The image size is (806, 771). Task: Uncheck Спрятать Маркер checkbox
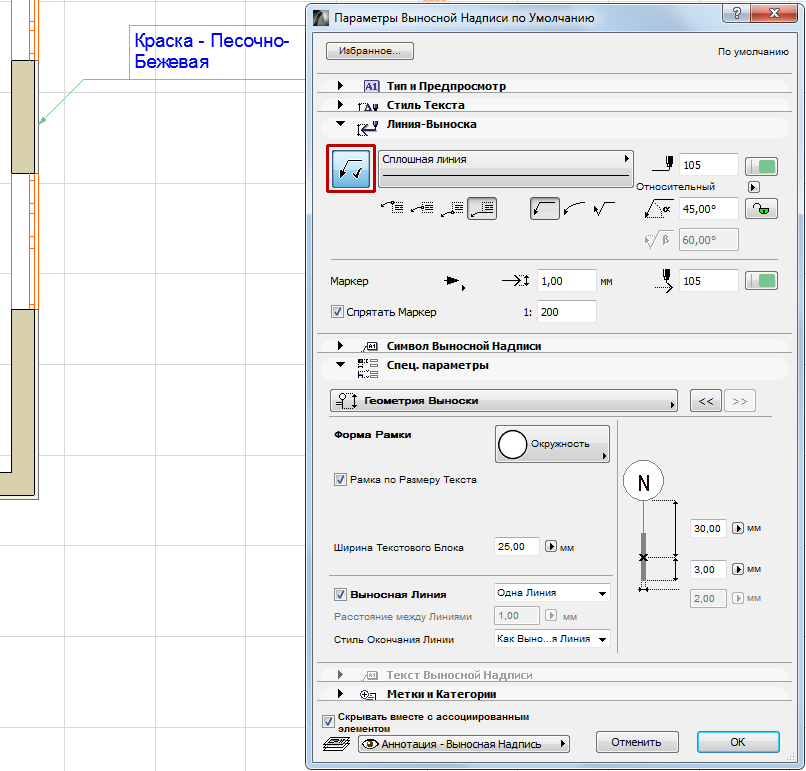pyautogui.click(x=337, y=312)
